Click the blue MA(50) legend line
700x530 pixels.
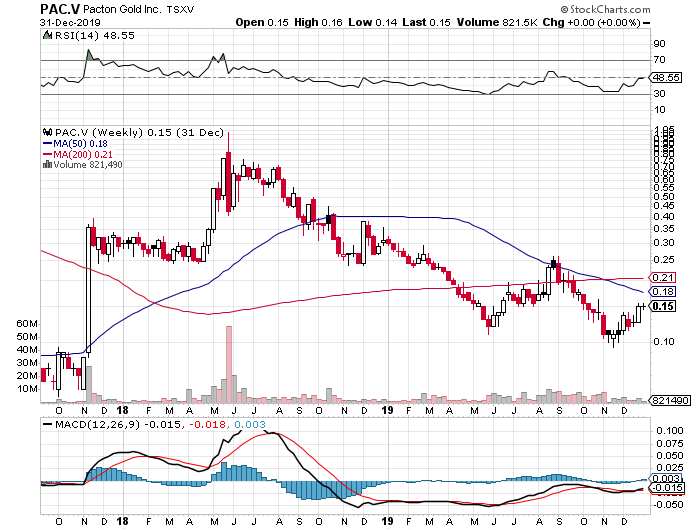coord(47,144)
